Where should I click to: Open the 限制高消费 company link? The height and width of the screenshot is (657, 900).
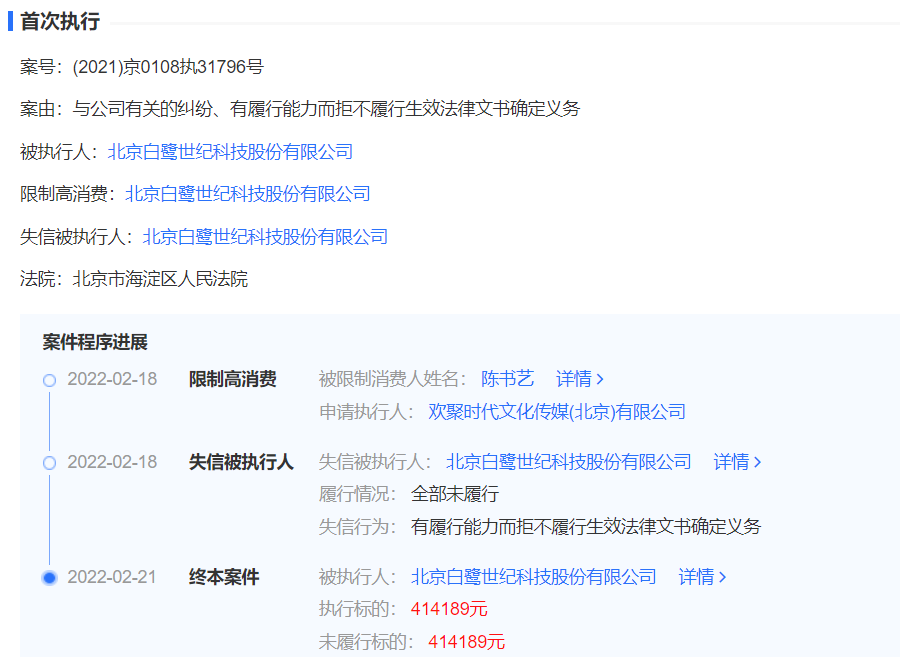pos(248,193)
